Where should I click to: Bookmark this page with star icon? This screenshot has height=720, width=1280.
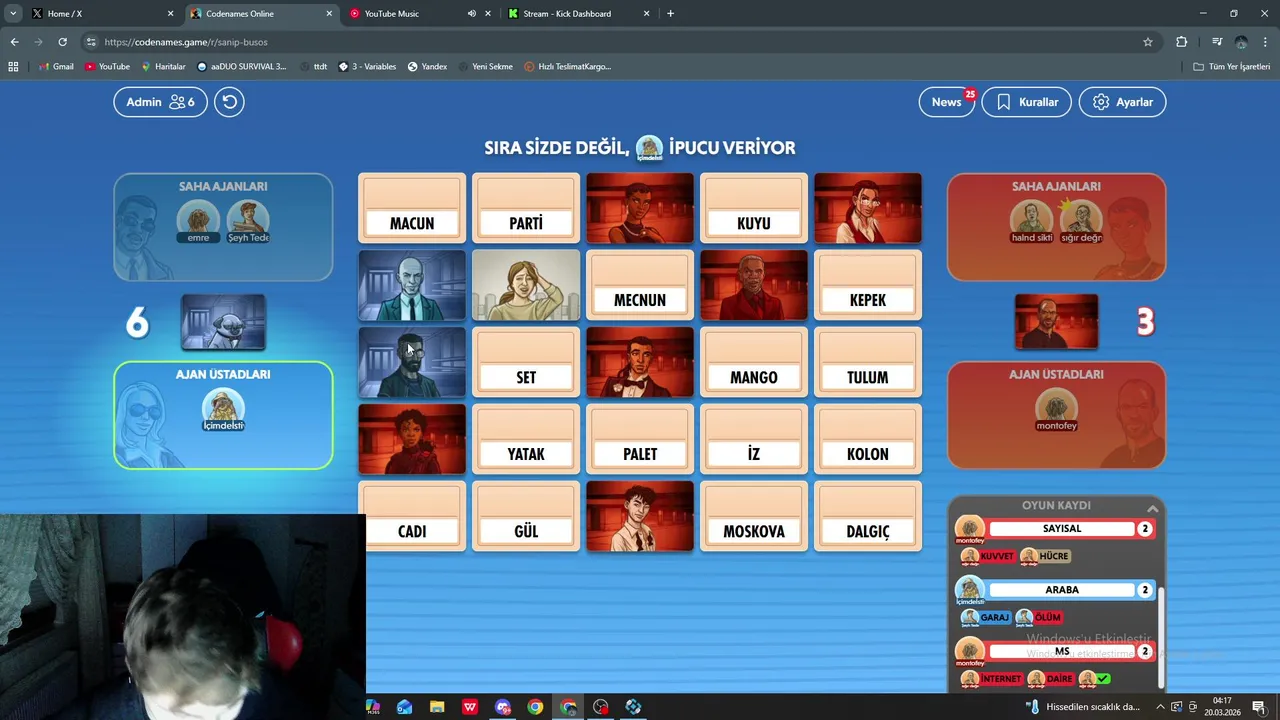[x=1148, y=42]
